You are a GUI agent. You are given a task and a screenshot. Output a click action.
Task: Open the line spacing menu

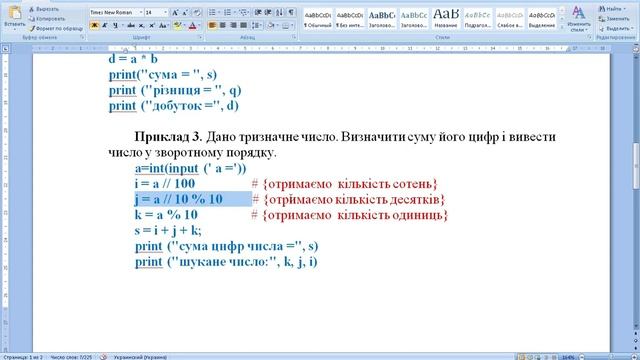coord(257,26)
